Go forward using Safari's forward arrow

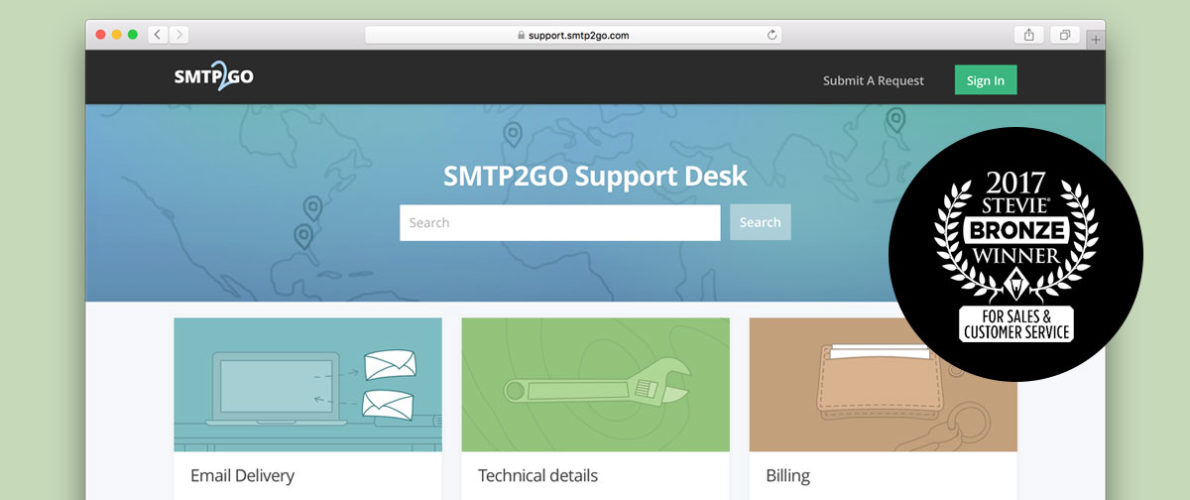click(179, 35)
